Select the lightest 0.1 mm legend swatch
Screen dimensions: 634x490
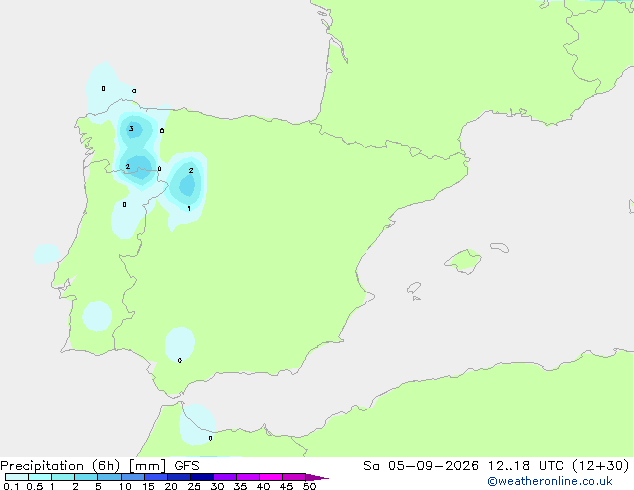(17, 477)
